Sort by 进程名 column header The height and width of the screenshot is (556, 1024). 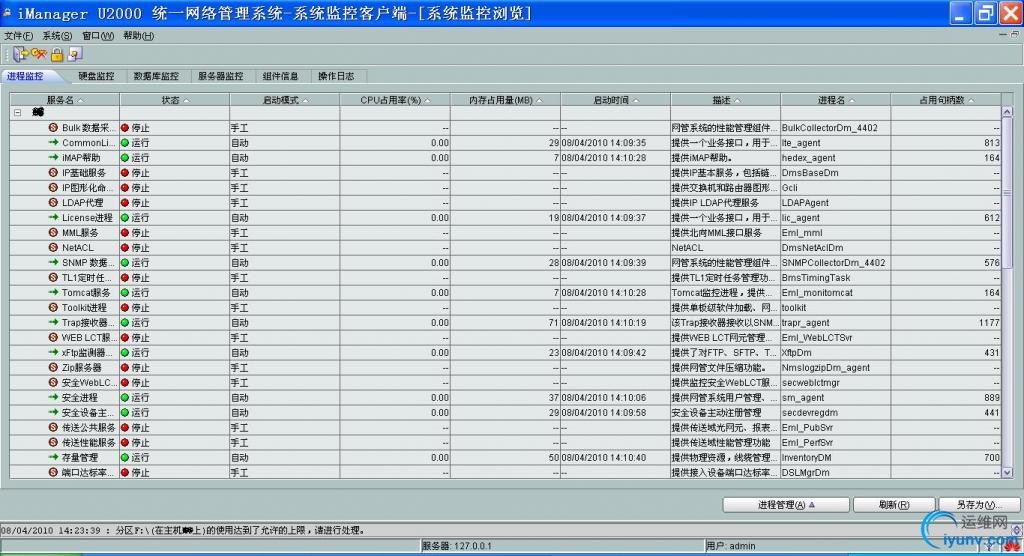(x=835, y=100)
